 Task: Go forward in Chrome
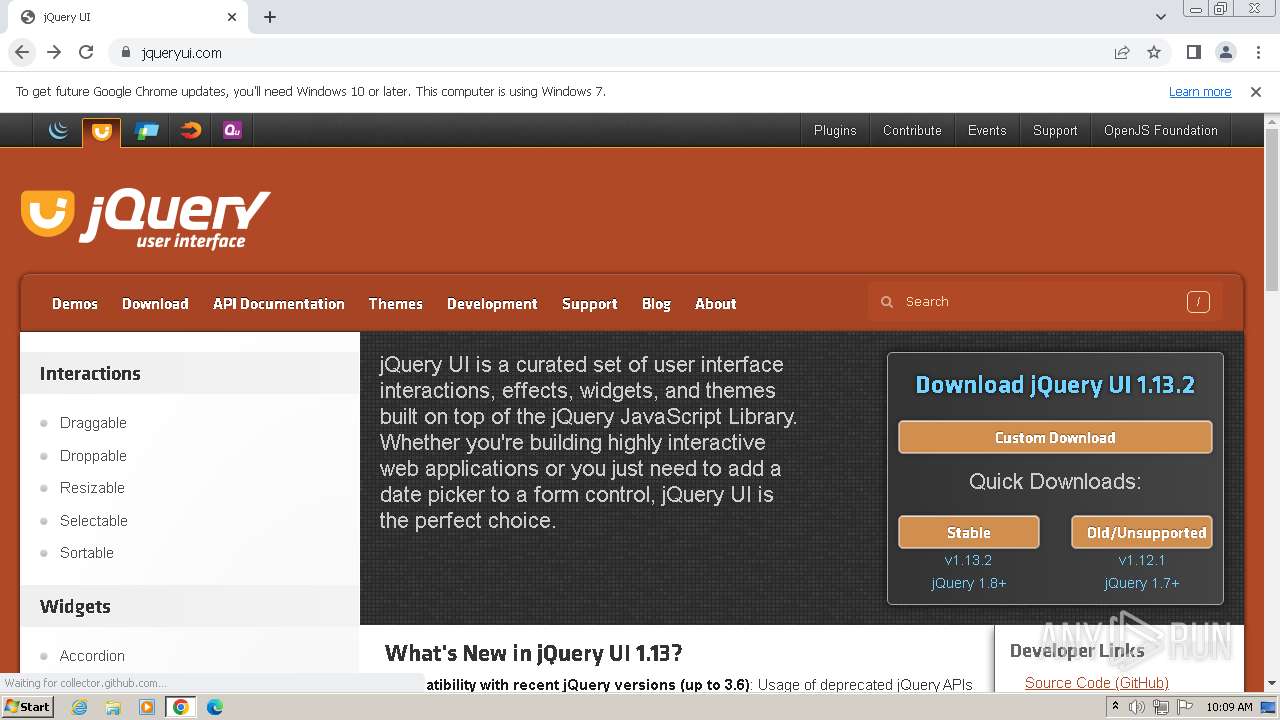pyautogui.click(x=54, y=53)
